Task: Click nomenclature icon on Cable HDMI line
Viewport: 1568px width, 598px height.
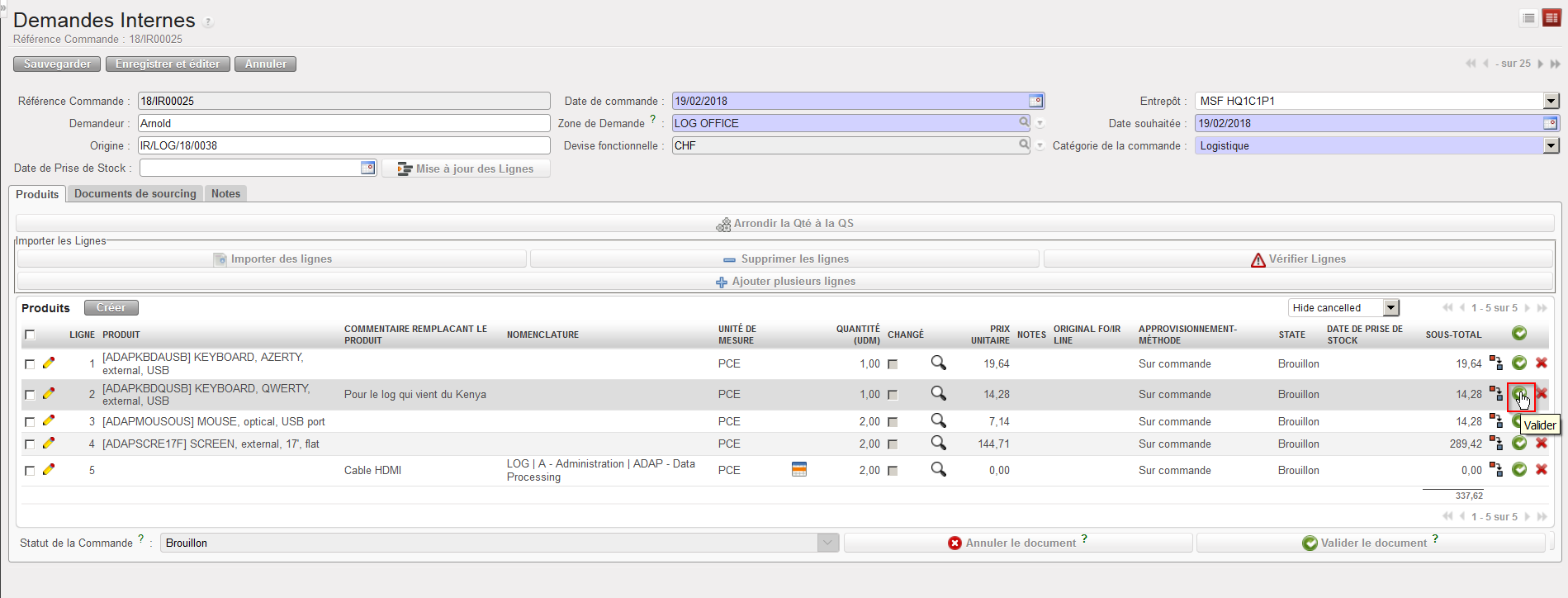Action: pyautogui.click(x=798, y=469)
